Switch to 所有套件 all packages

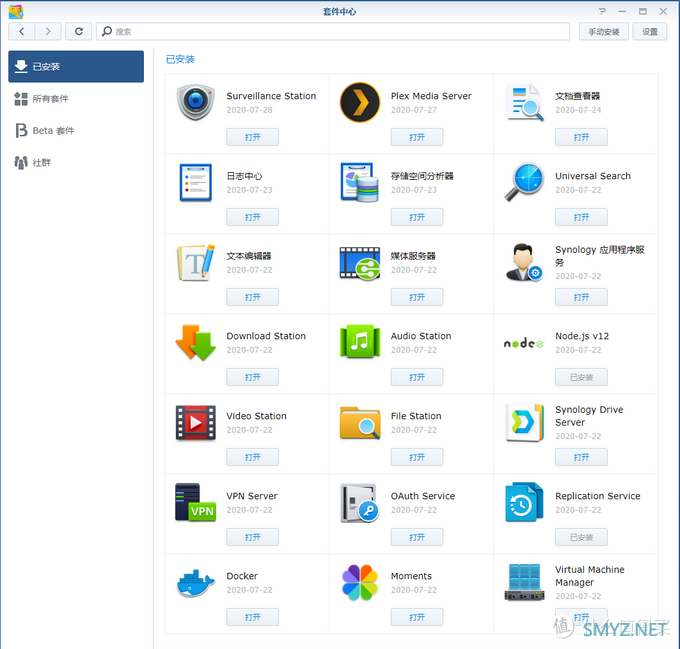point(76,98)
